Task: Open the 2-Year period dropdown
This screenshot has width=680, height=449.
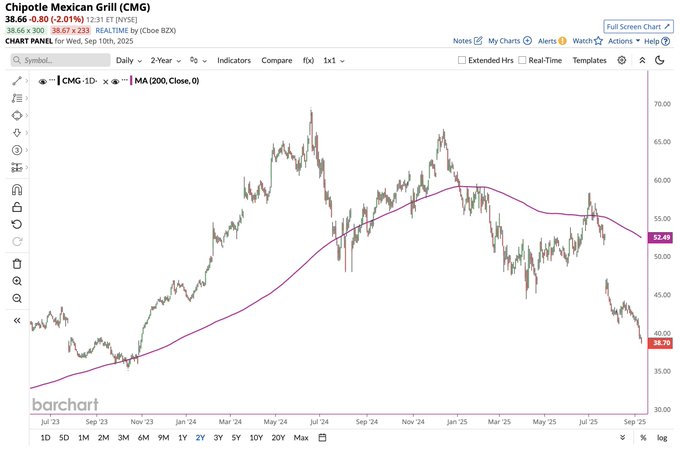Action: click(x=166, y=60)
